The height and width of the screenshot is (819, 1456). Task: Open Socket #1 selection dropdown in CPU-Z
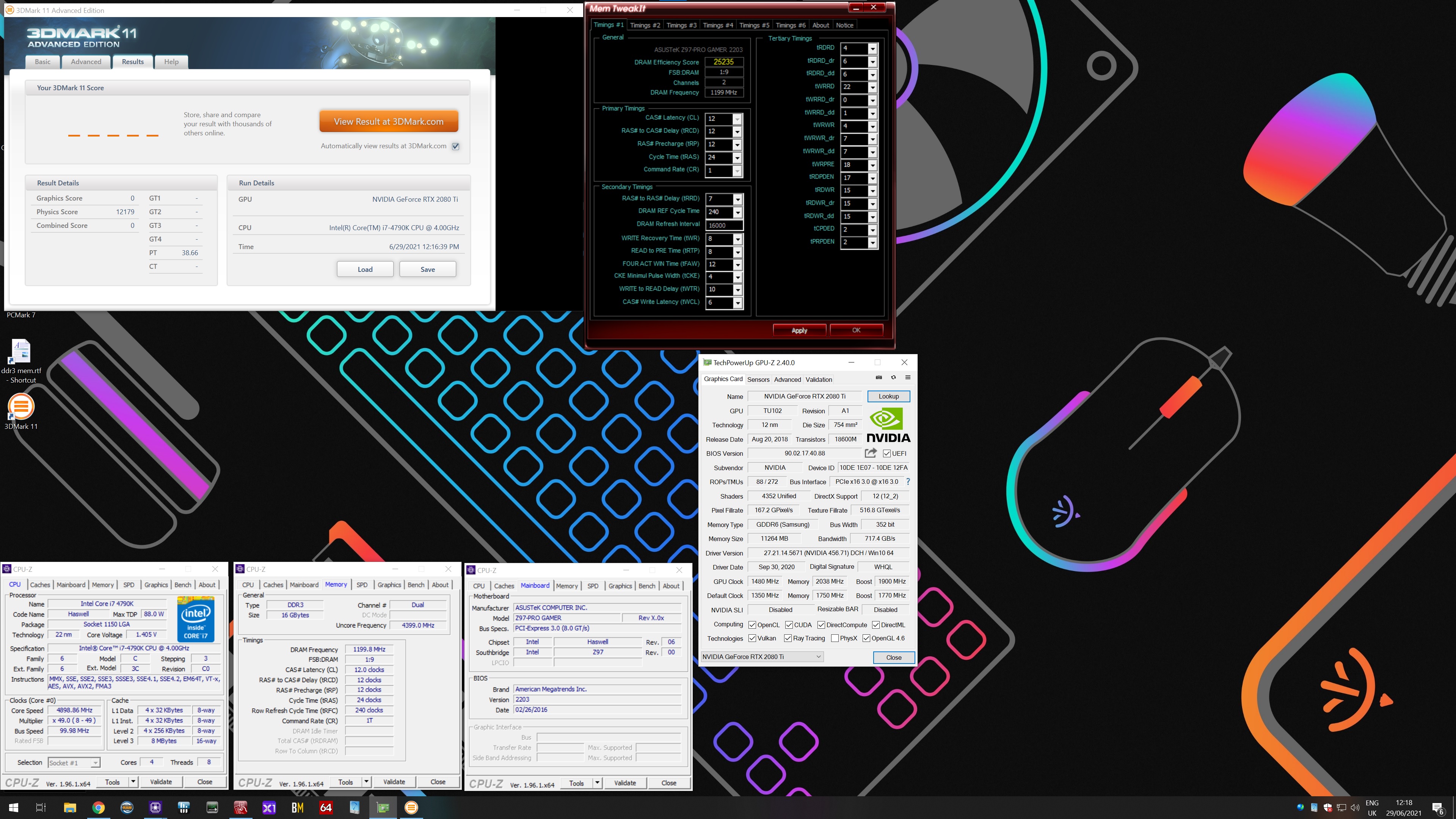click(x=74, y=763)
